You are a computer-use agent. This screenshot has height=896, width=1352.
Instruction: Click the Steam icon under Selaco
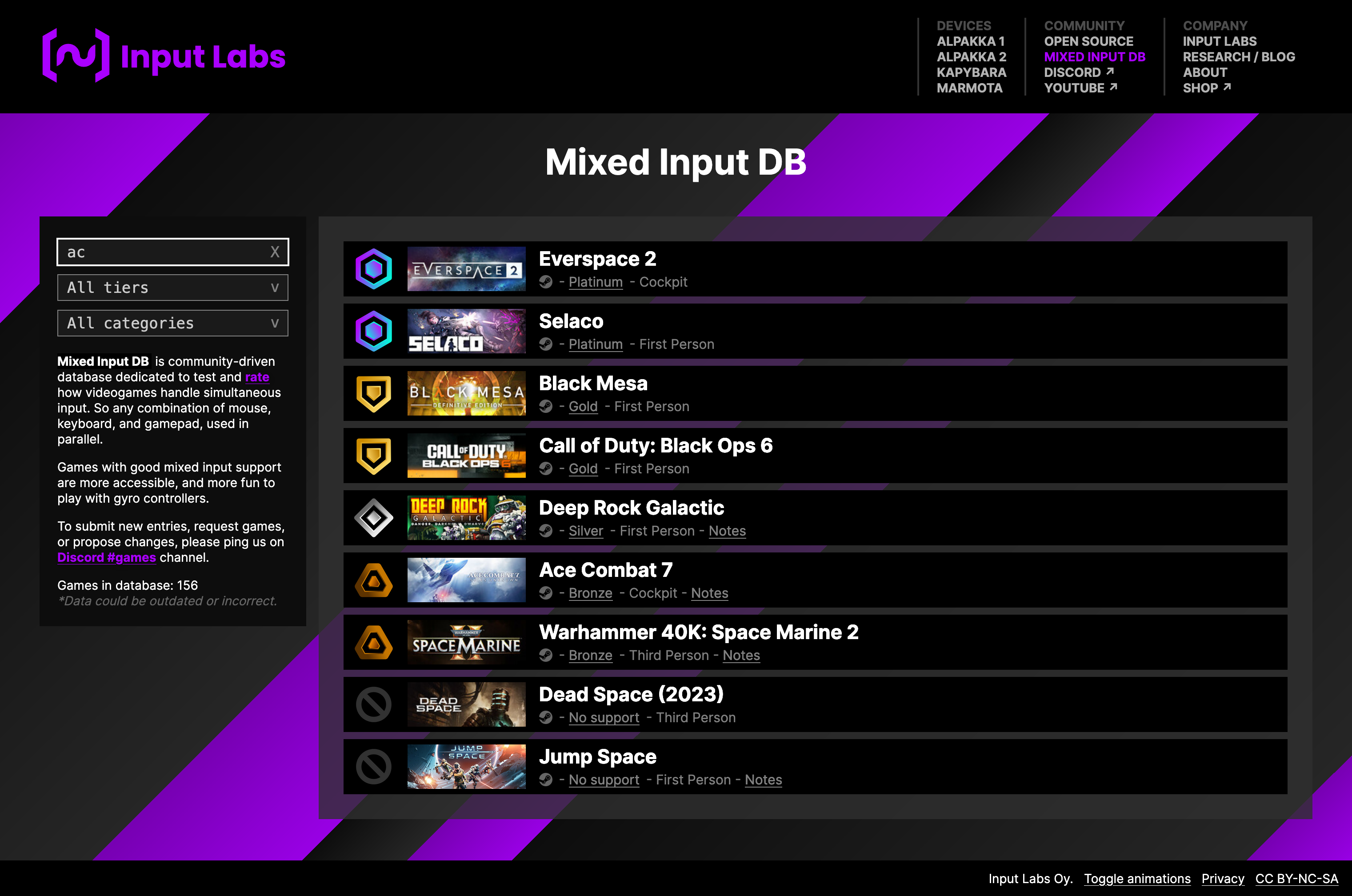[546, 344]
